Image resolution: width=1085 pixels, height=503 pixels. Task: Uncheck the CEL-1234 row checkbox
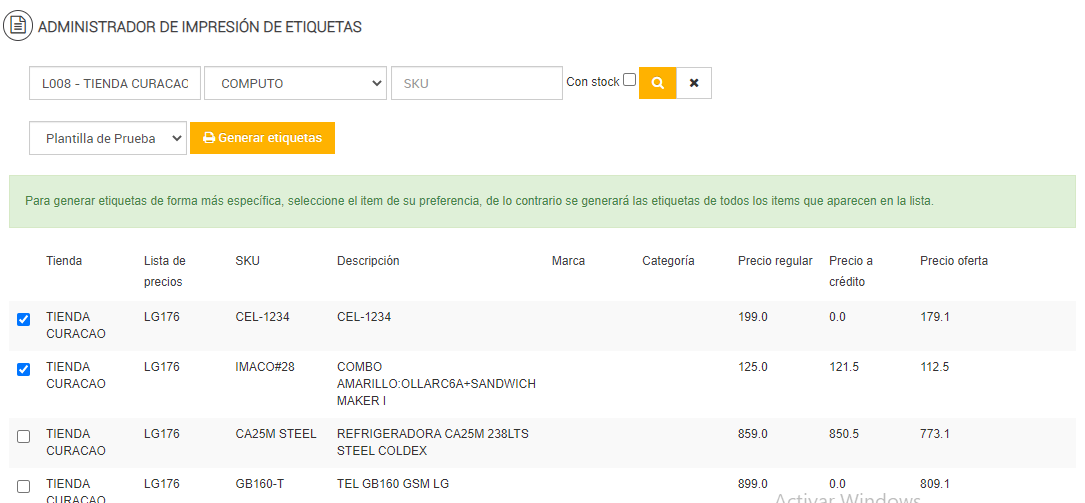pos(24,320)
